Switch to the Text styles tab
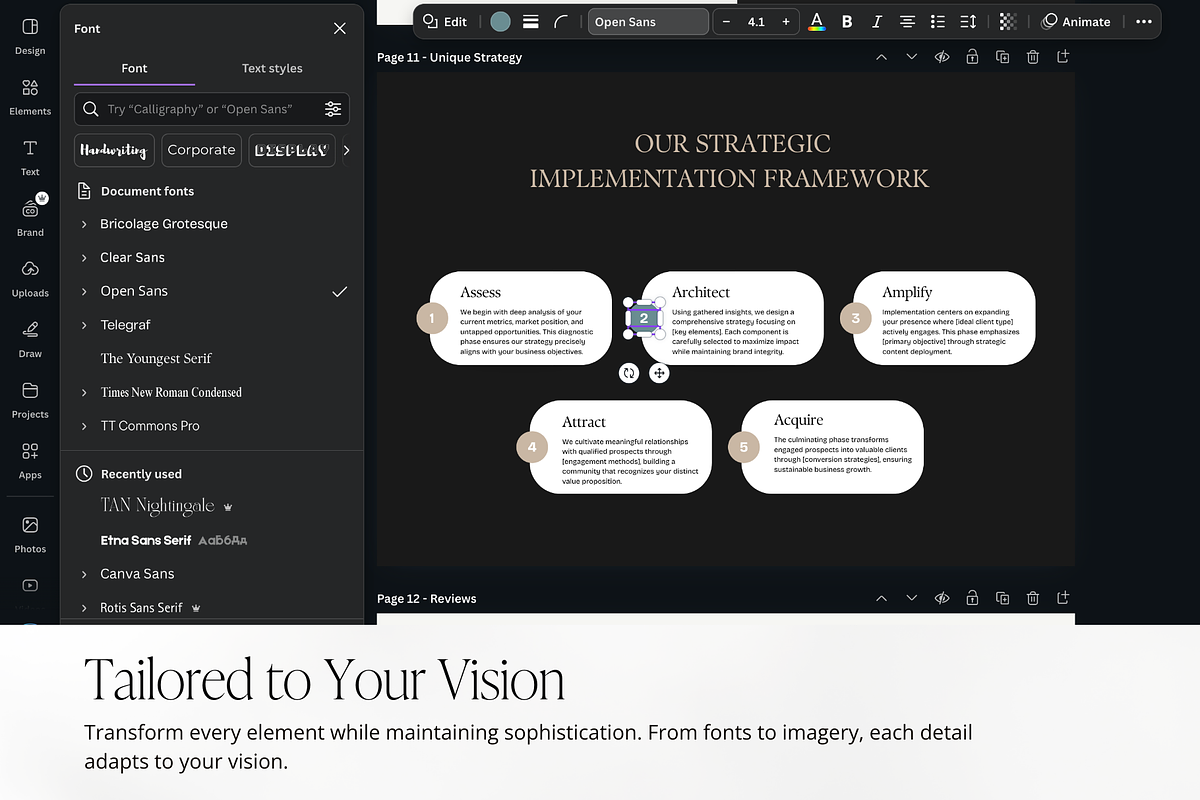Image resolution: width=1200 pixels, height=800 pixels. coord(272,68)
